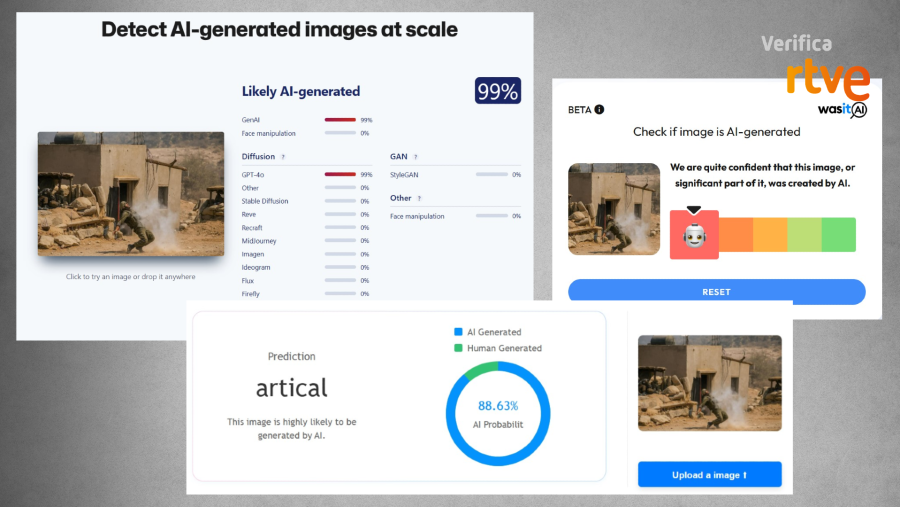Click the help icon beside GAN

(x=415, y=157)
